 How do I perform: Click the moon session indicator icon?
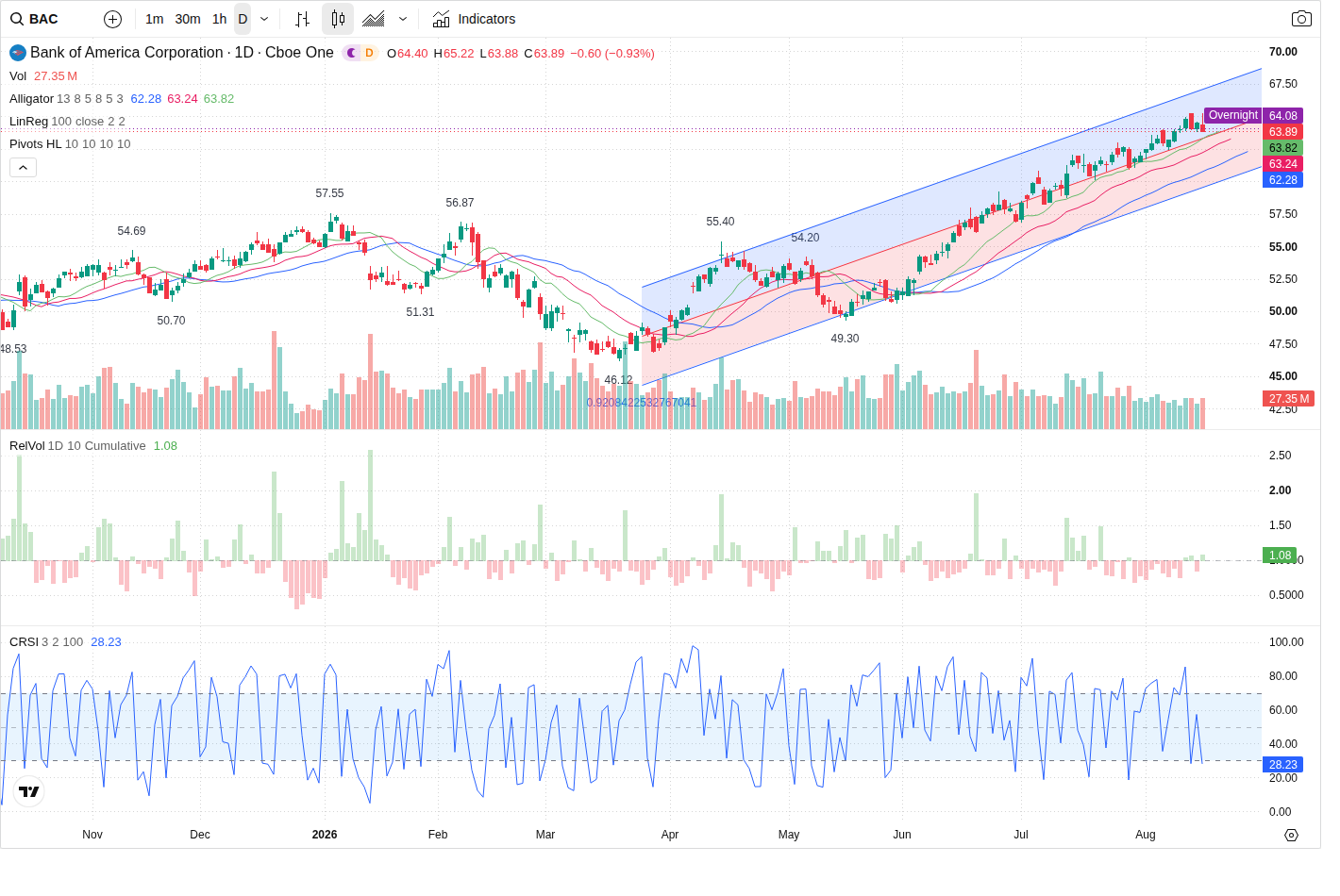click(351, 53)
